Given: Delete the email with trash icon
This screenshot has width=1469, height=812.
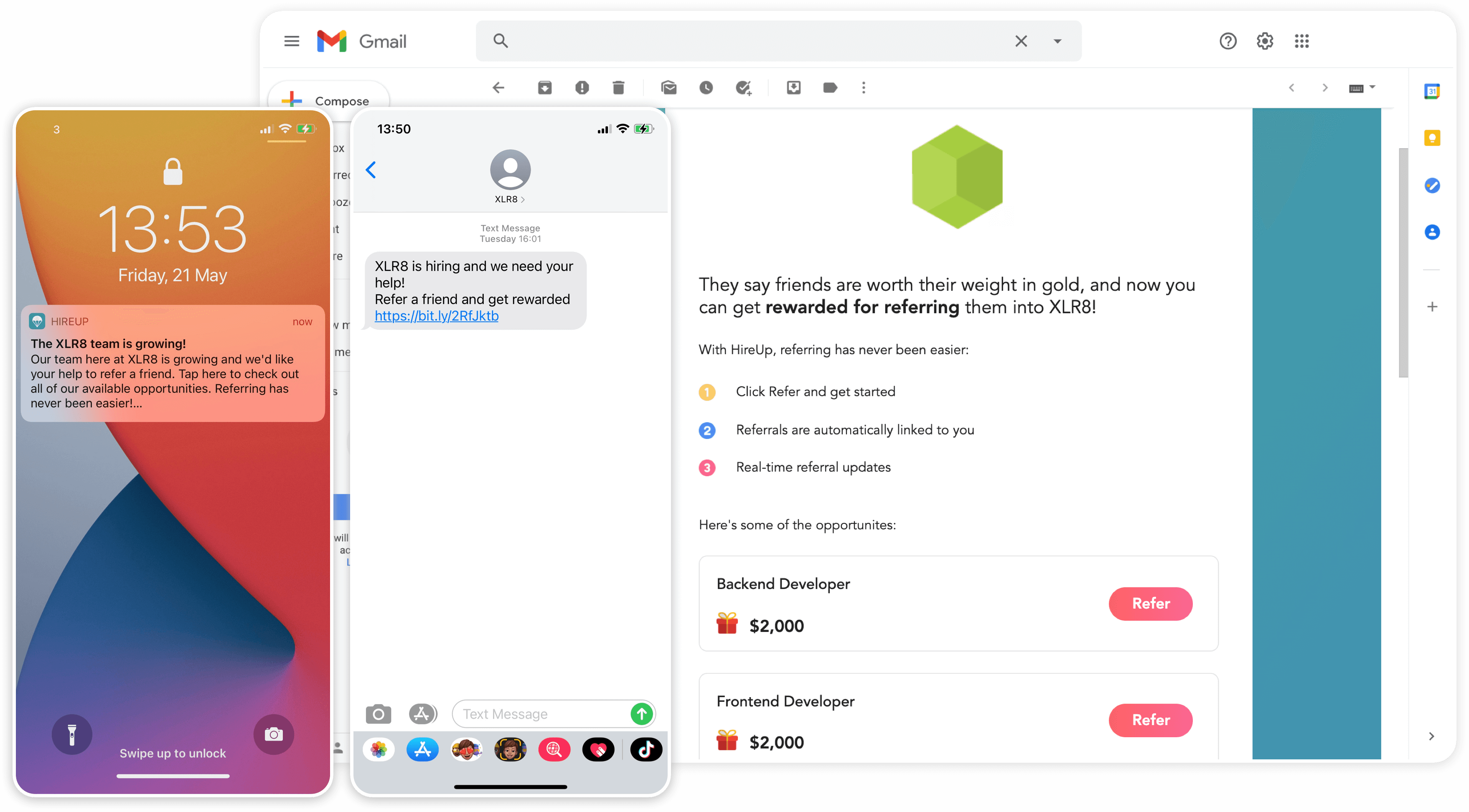Looking at the screenshot, I should (618, 87).
